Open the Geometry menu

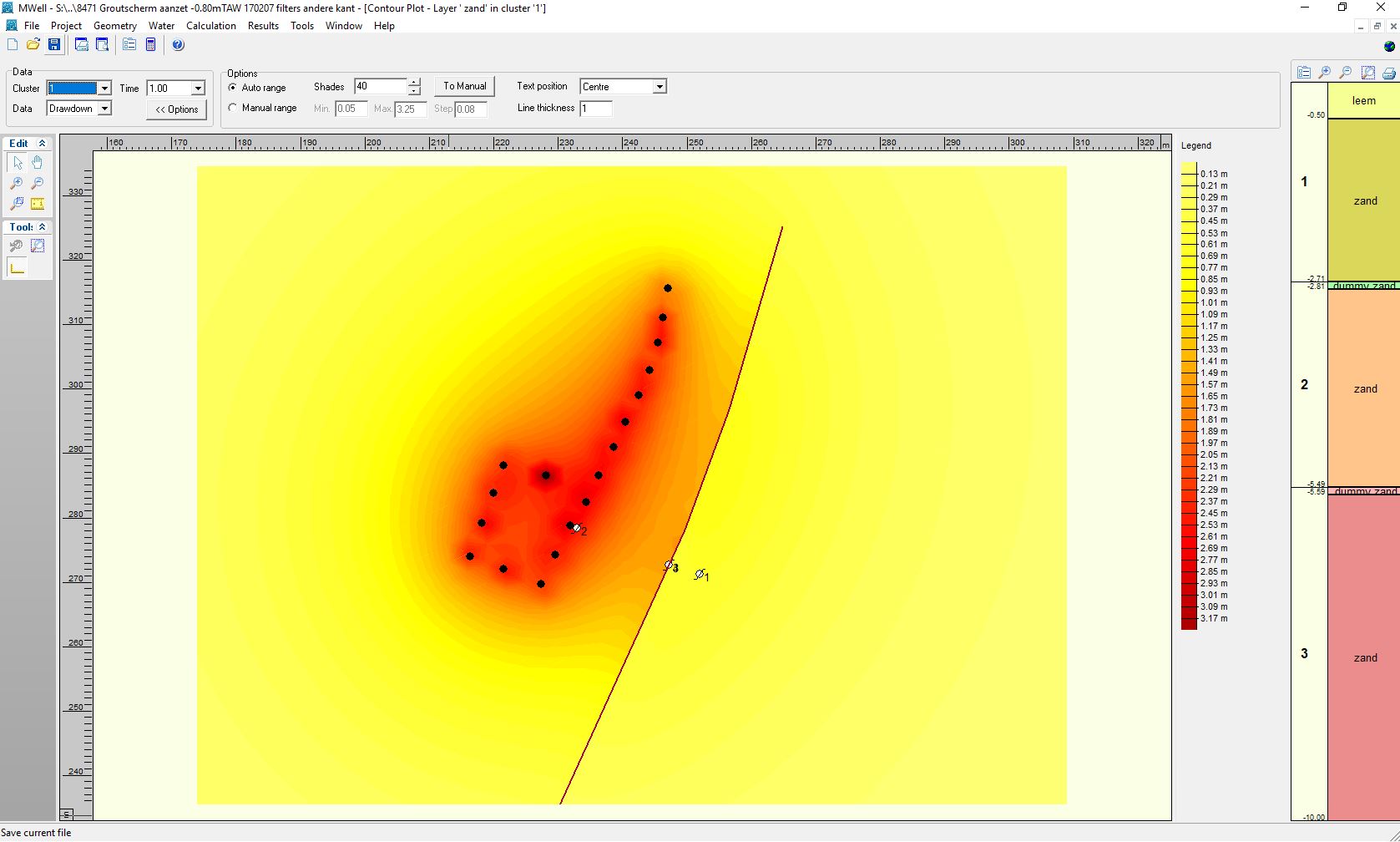tap(115, 26)
